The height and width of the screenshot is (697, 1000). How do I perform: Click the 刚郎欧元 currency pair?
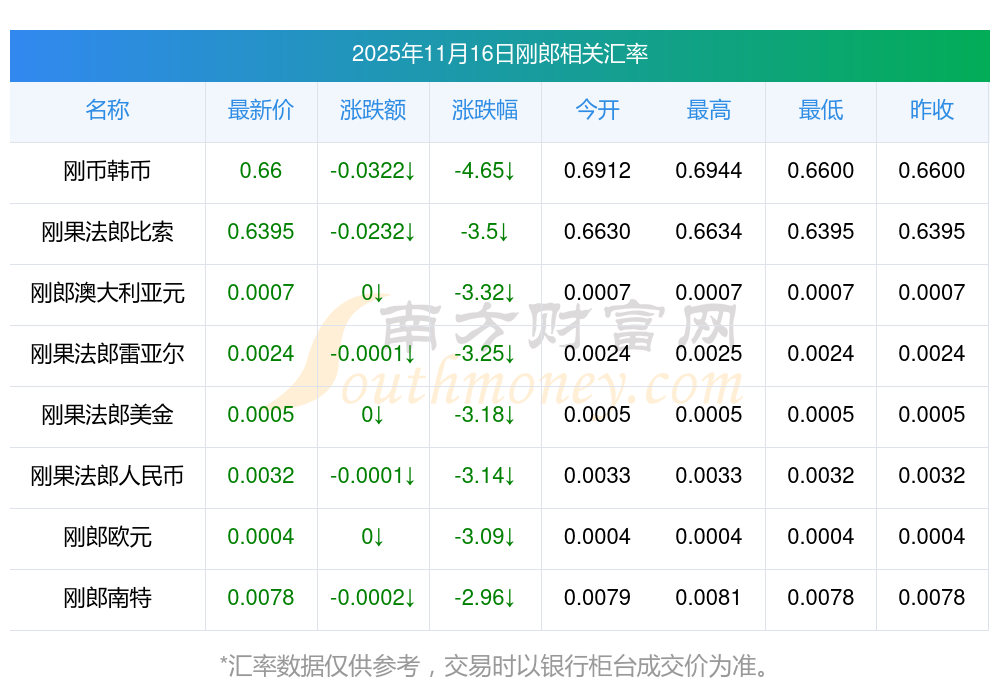tap(107, 537)
